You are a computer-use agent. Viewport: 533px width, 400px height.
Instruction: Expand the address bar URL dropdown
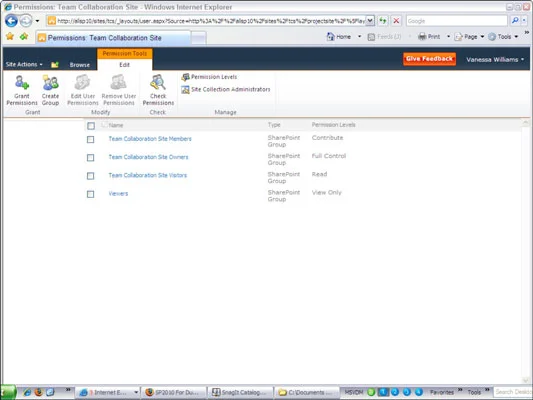[x=370, y=21]
